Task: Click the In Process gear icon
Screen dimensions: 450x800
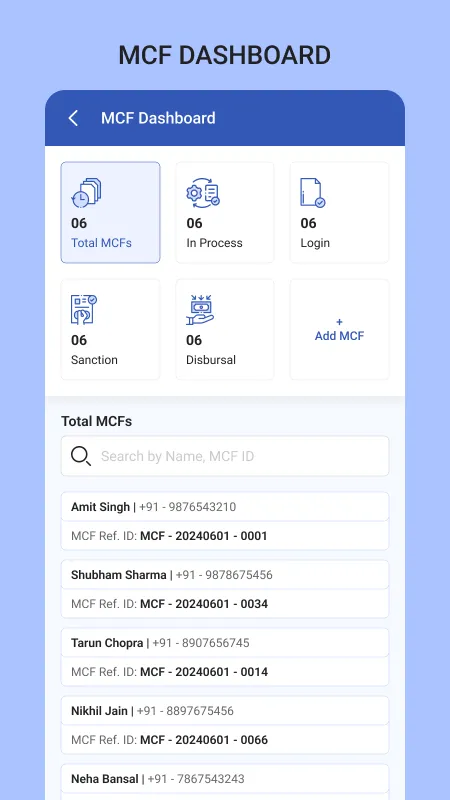Action: pos(203,192)
